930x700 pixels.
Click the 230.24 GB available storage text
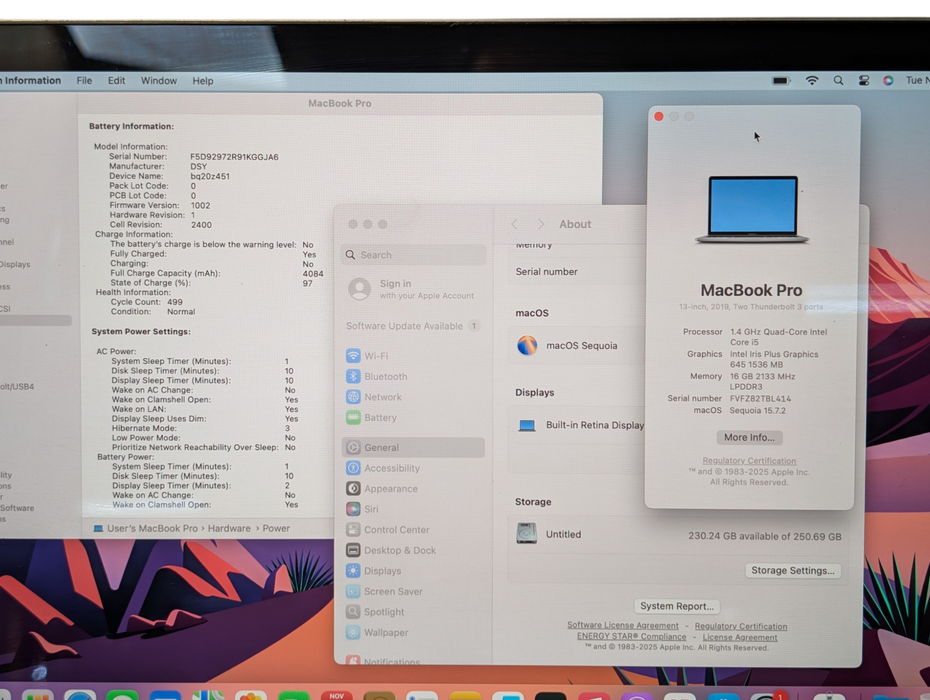tap(765, 536)
